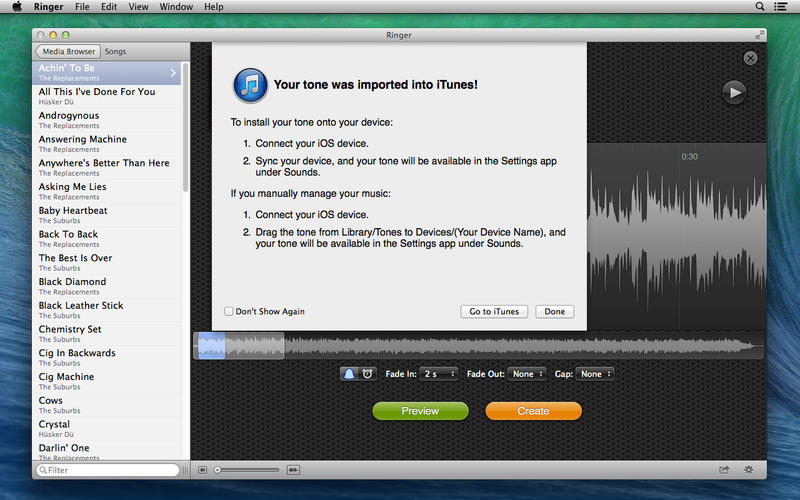Select All This I've Done For You
The image size is (800, 500).
106,96
